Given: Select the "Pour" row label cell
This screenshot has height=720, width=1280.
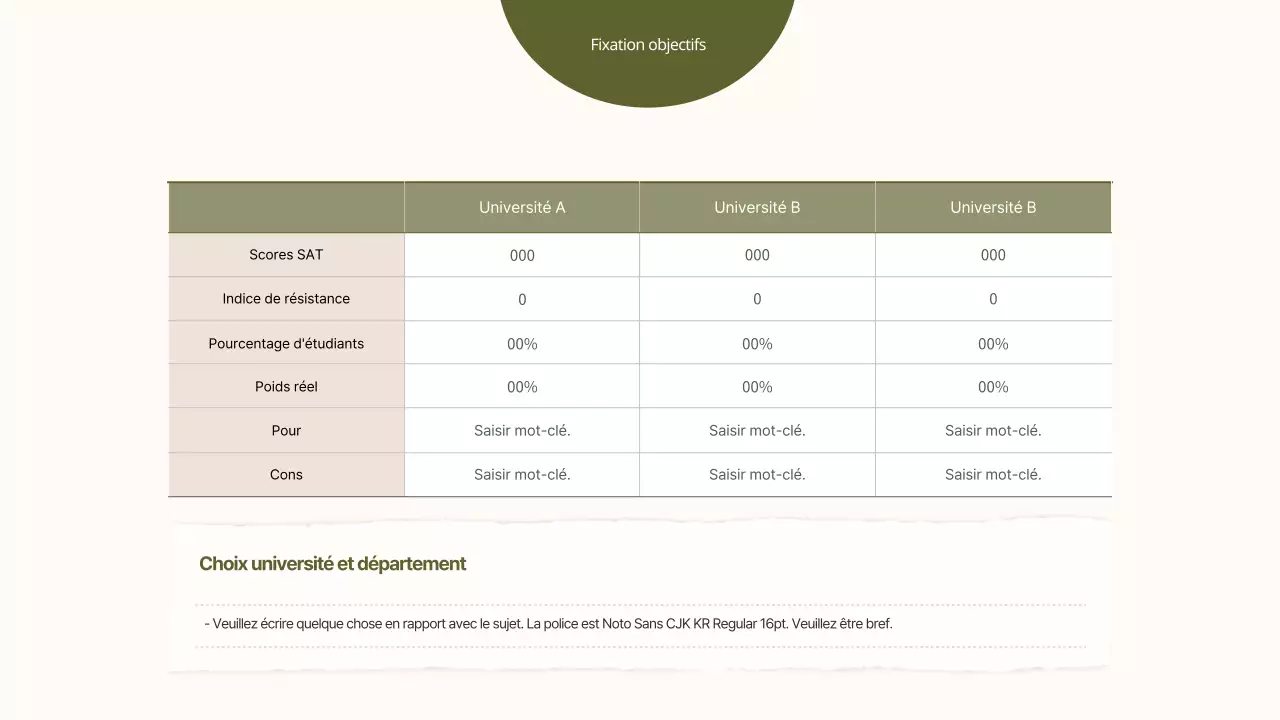Looking at the screenshot, I should pyautogui.click(x=286, y=431).
